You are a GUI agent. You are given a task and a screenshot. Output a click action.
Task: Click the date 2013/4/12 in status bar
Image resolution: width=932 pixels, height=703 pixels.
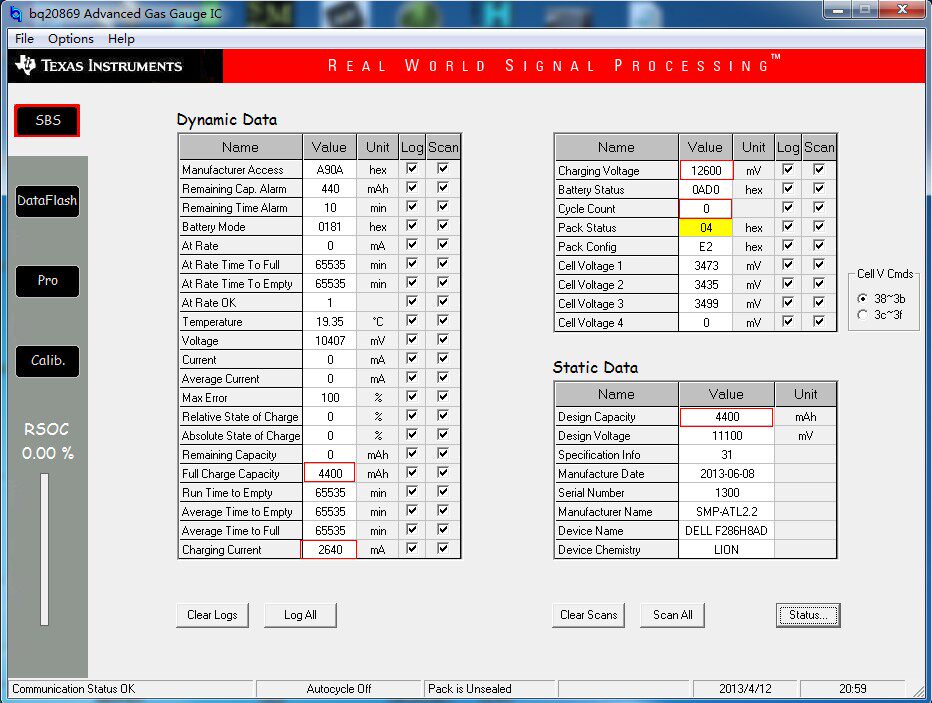click(x=745, y=689)
